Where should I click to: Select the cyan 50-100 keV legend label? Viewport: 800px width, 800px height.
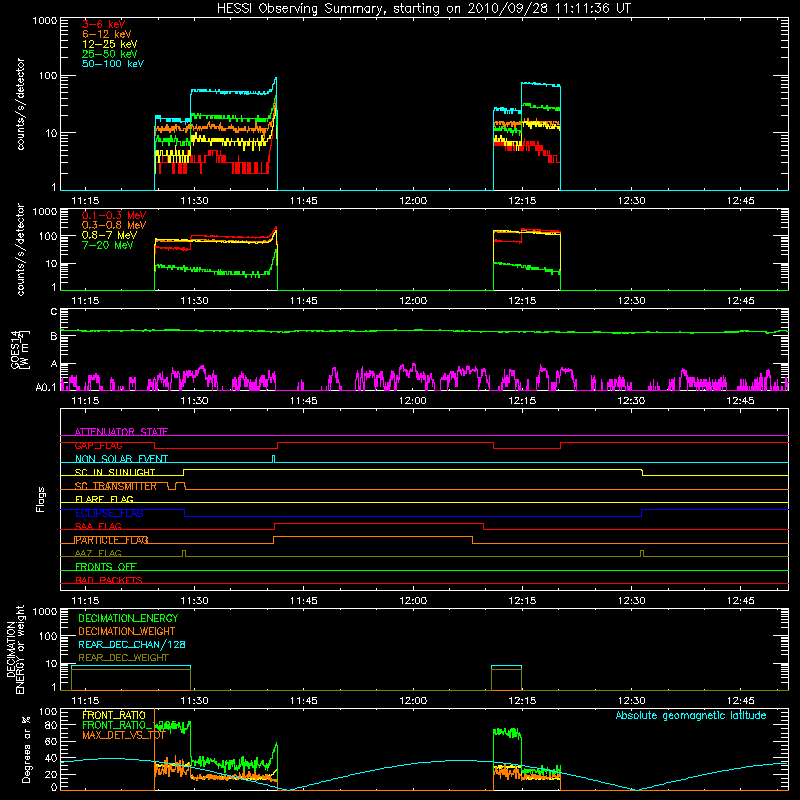(113, 63)
